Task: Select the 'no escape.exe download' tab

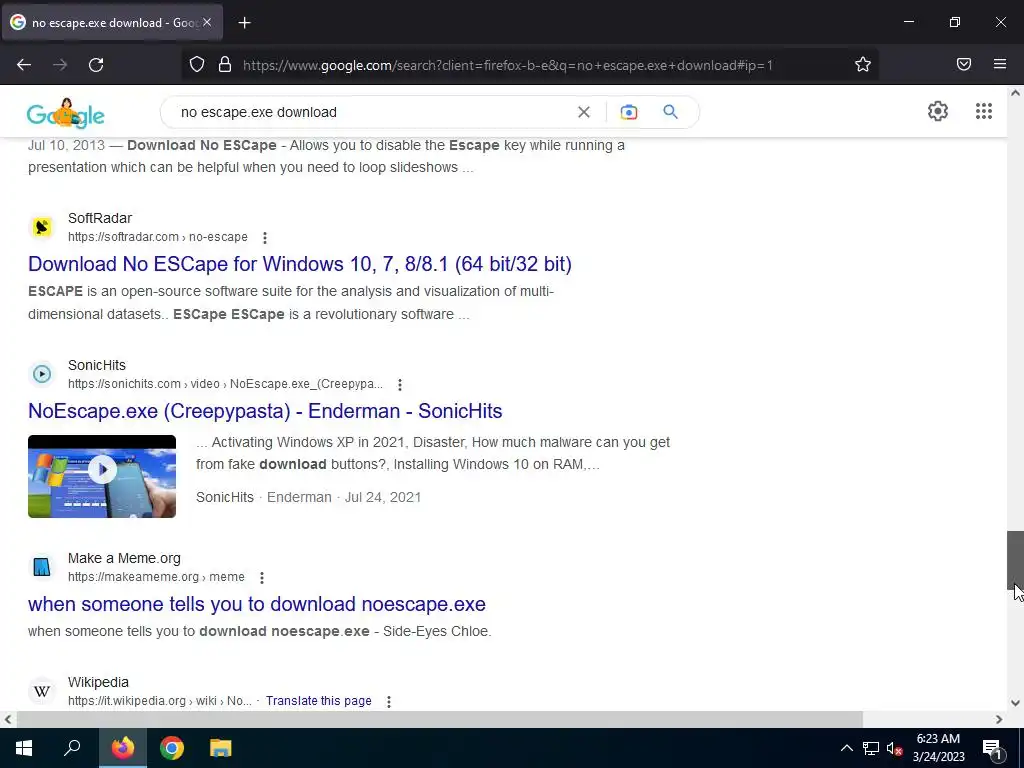Action: (x=112, y=23)
